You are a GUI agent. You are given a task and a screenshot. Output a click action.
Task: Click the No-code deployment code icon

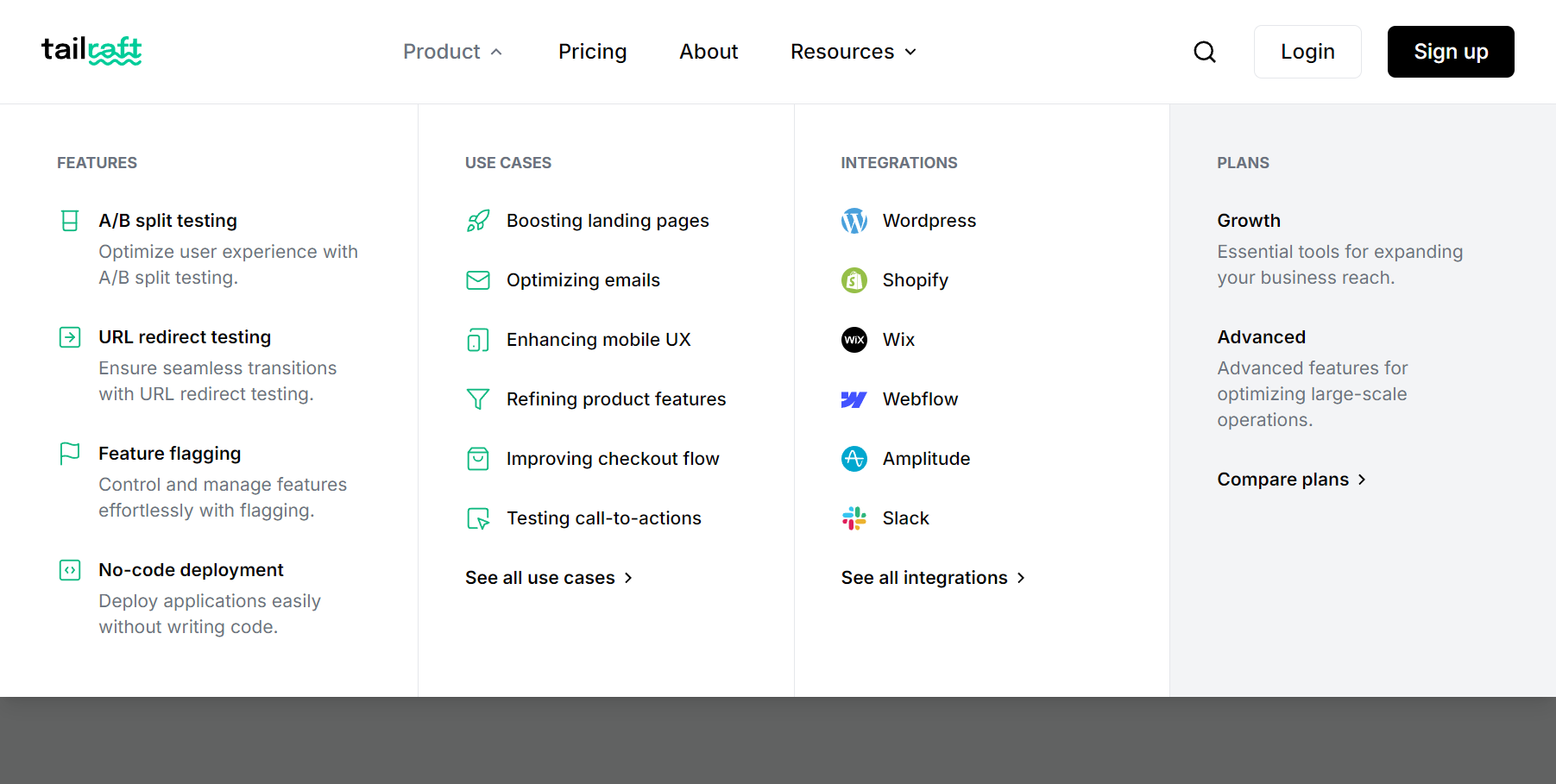pos(70,570)
